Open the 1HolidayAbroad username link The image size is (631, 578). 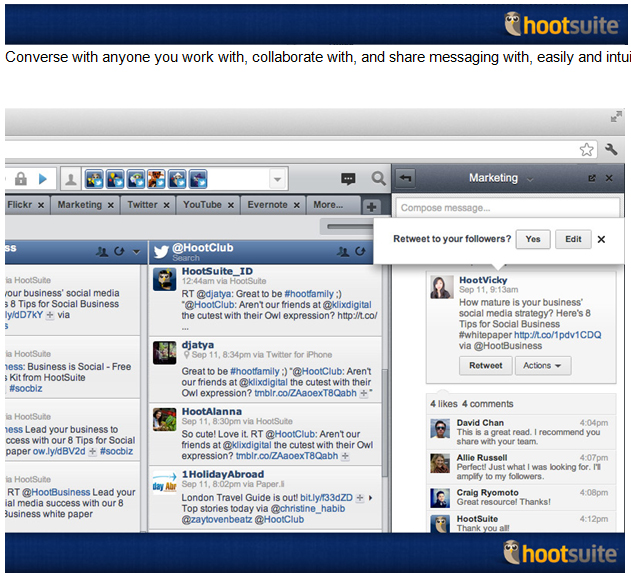coord(223,474)
